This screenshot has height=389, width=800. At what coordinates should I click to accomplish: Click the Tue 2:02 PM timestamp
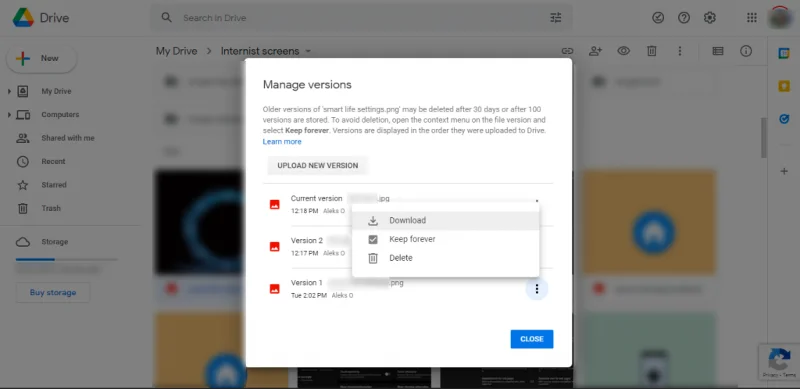pyautogui.click(x=309, y=296)
